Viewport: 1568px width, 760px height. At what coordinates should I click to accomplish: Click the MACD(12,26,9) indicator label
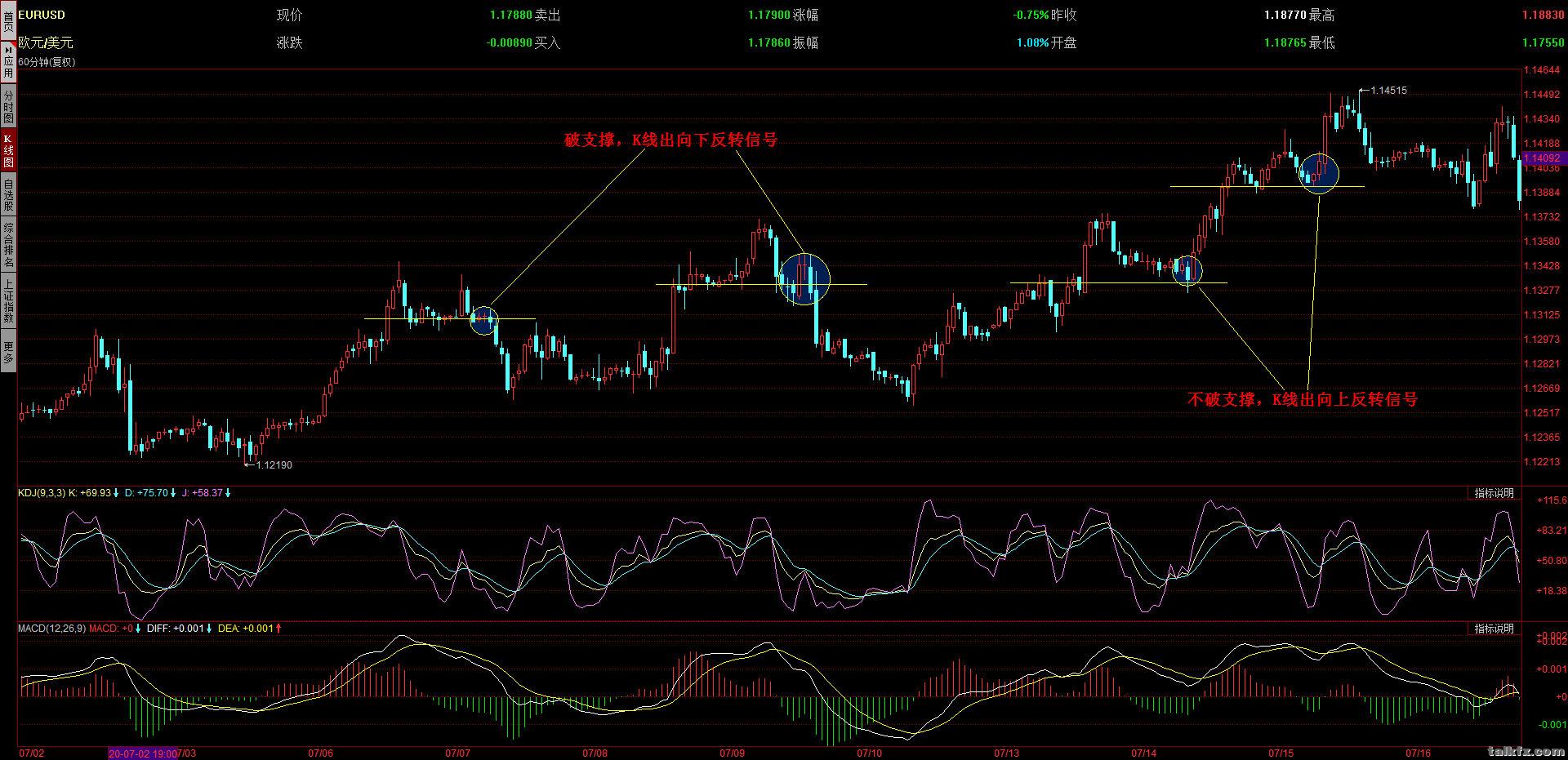click(51, 629)
